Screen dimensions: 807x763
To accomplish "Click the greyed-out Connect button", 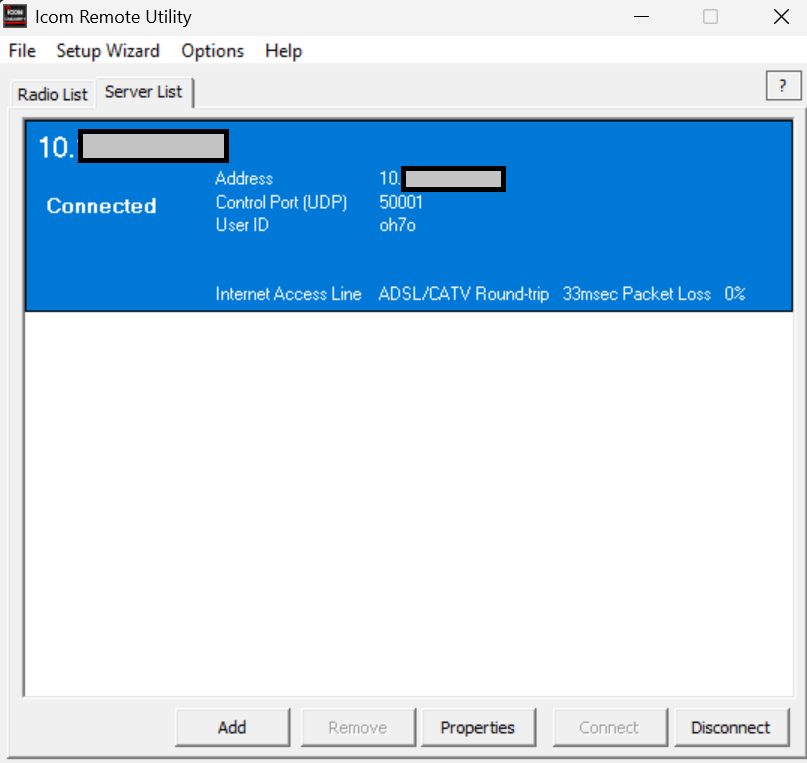I will point(609,728).
